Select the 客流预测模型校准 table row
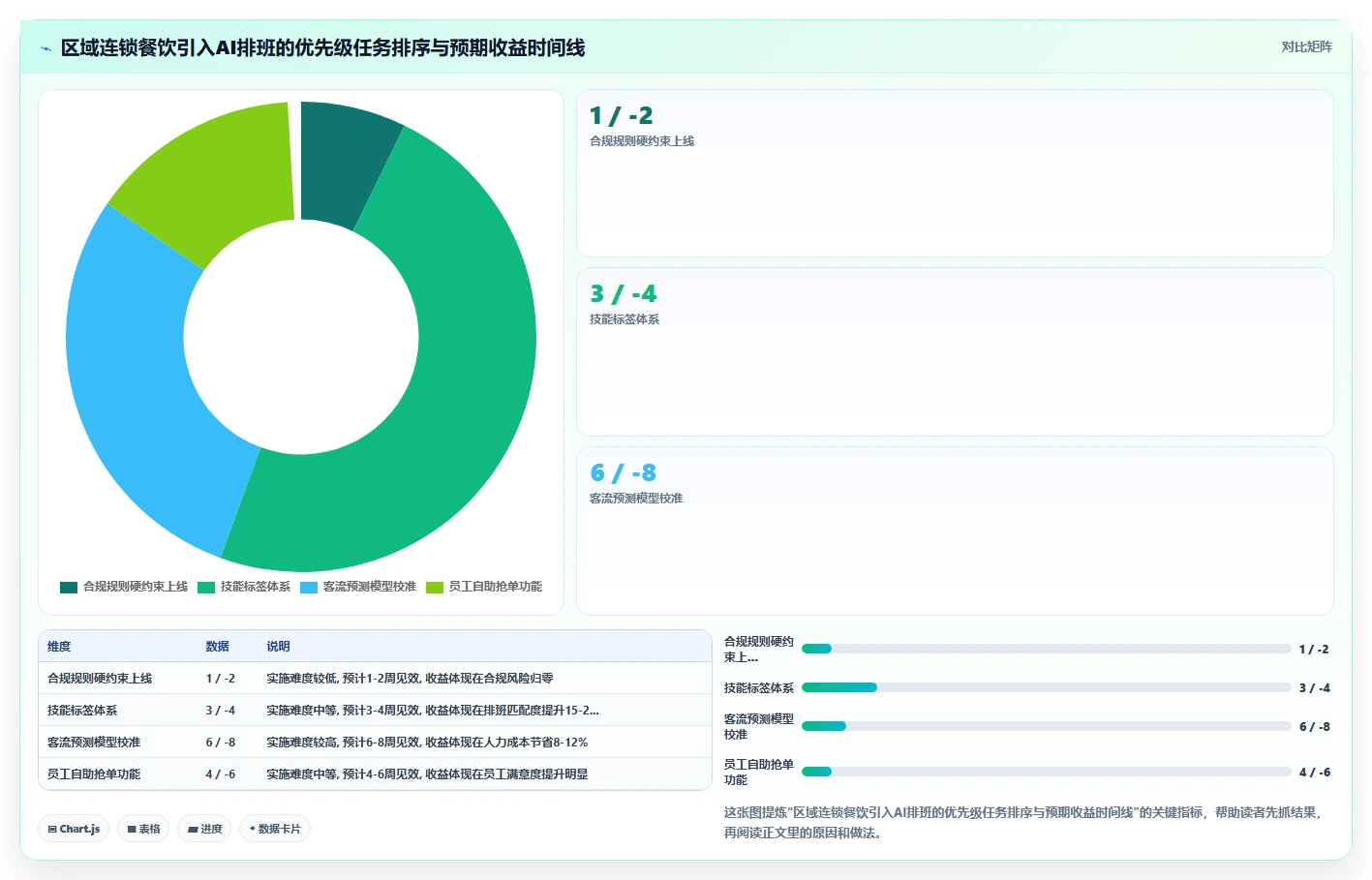 [x=376, y=743]
